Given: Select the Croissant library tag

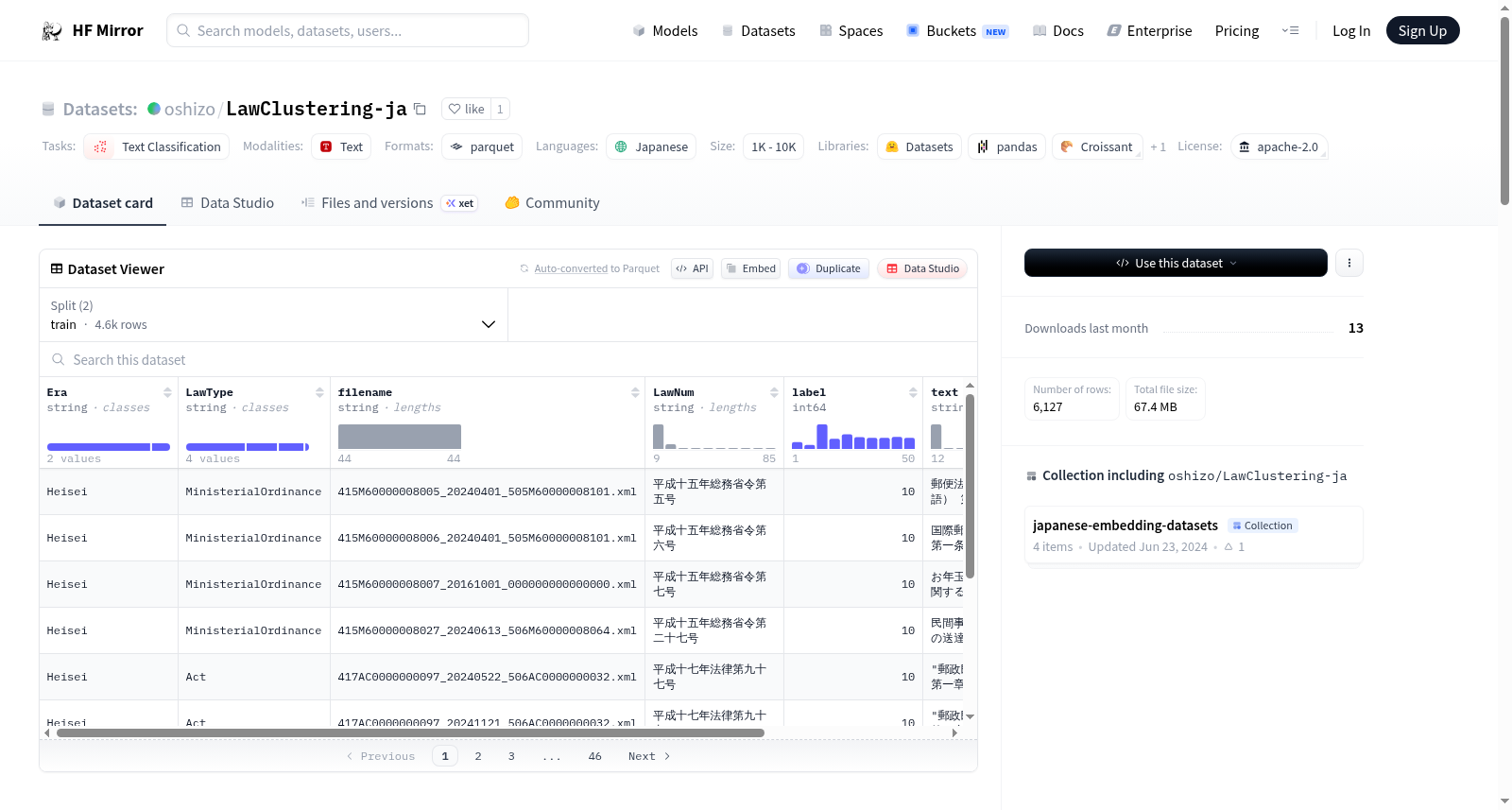Looking at the screenshot, I should tap(1097, 147).
